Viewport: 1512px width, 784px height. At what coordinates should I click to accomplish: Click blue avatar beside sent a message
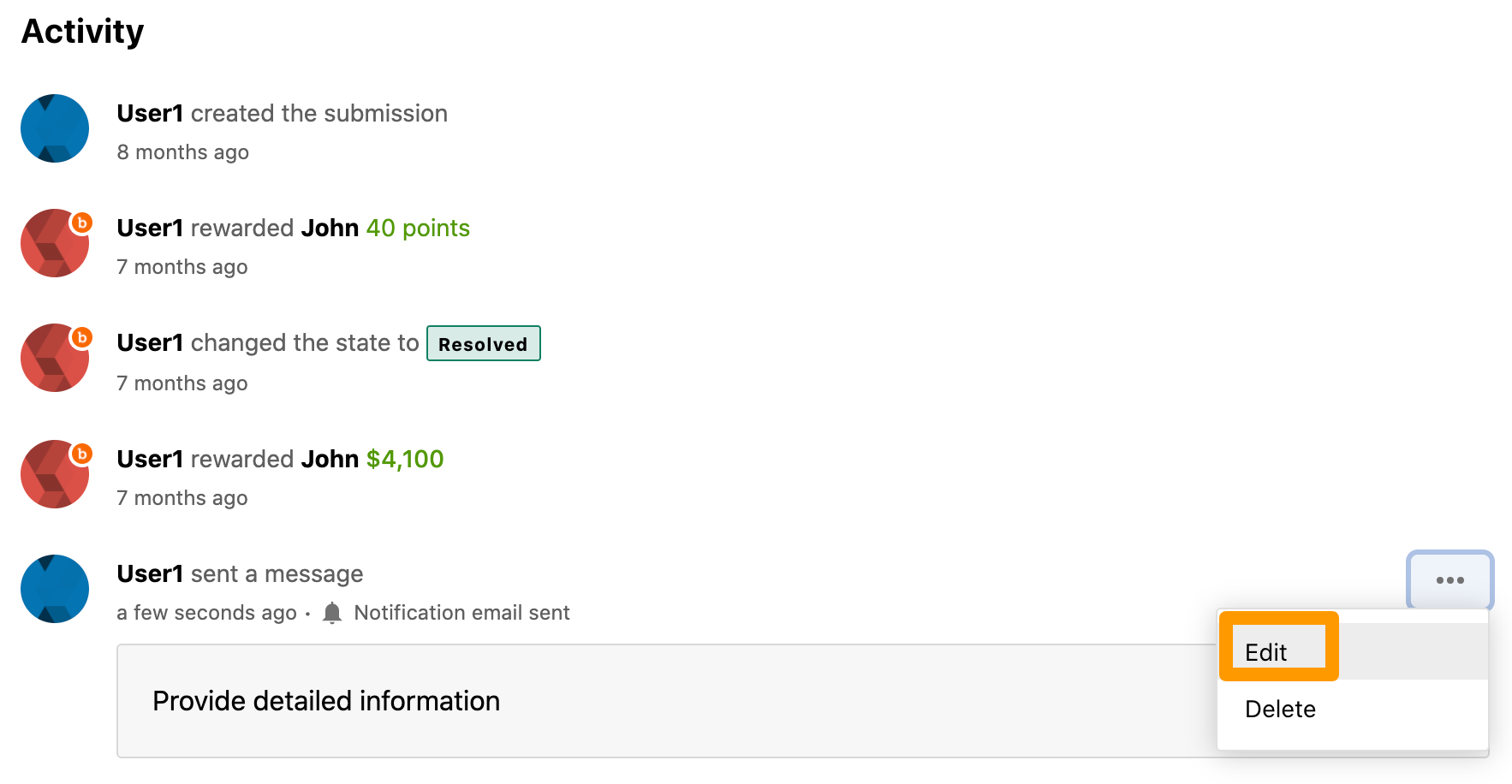(x=55, y=589)
